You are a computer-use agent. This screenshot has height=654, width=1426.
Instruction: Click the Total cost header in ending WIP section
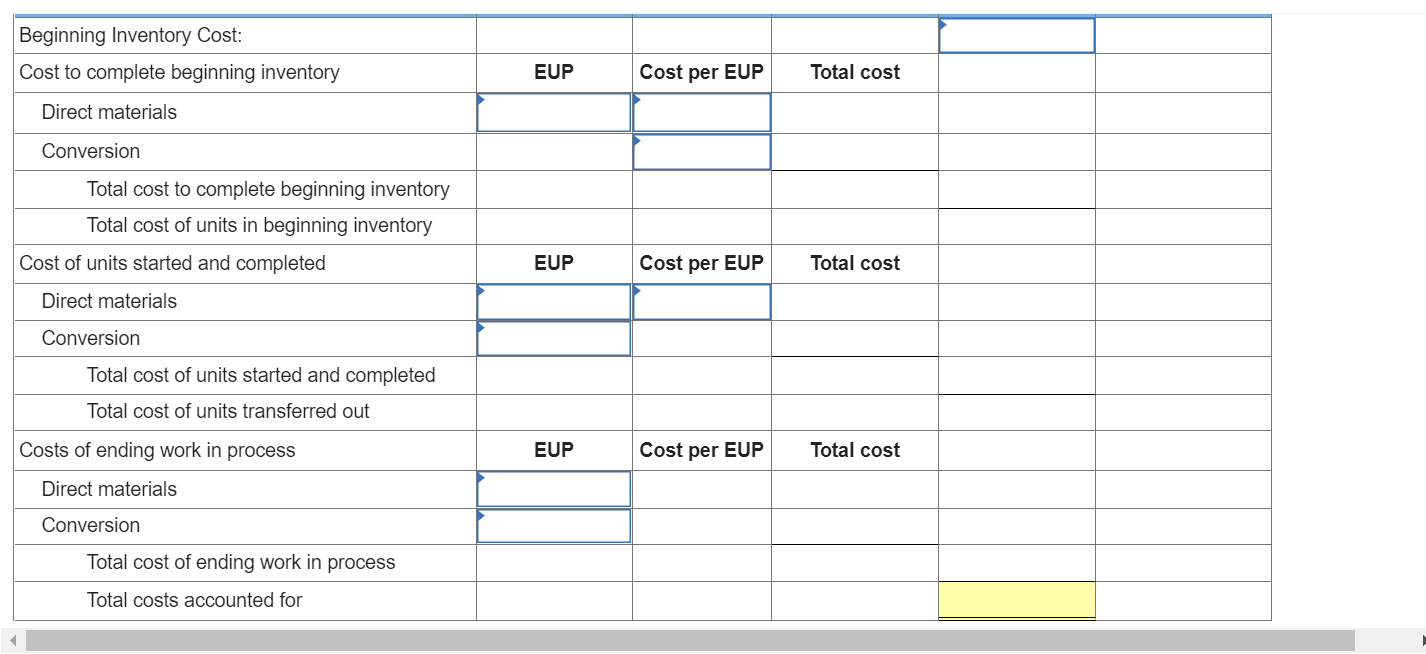tap(854, 450)
